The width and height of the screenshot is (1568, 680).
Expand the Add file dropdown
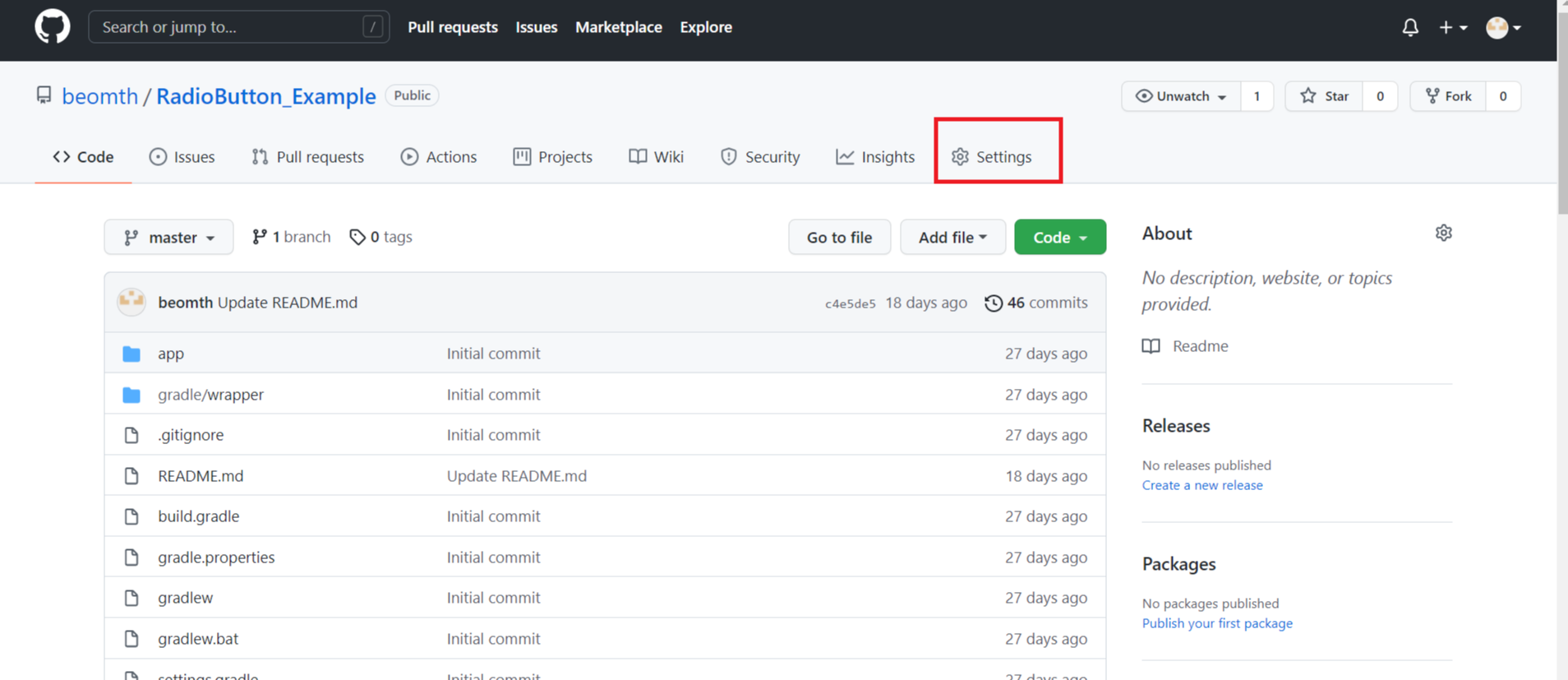952,237
